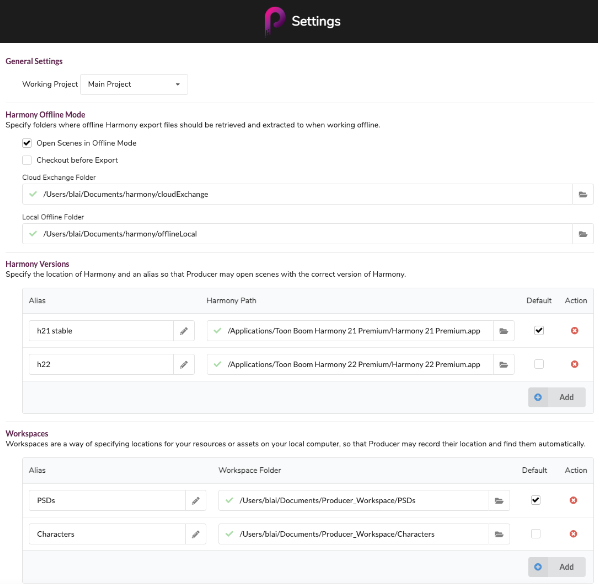Edit the PSDs workspace alias
The image size is (598, 585).
[x=196, y=500]
